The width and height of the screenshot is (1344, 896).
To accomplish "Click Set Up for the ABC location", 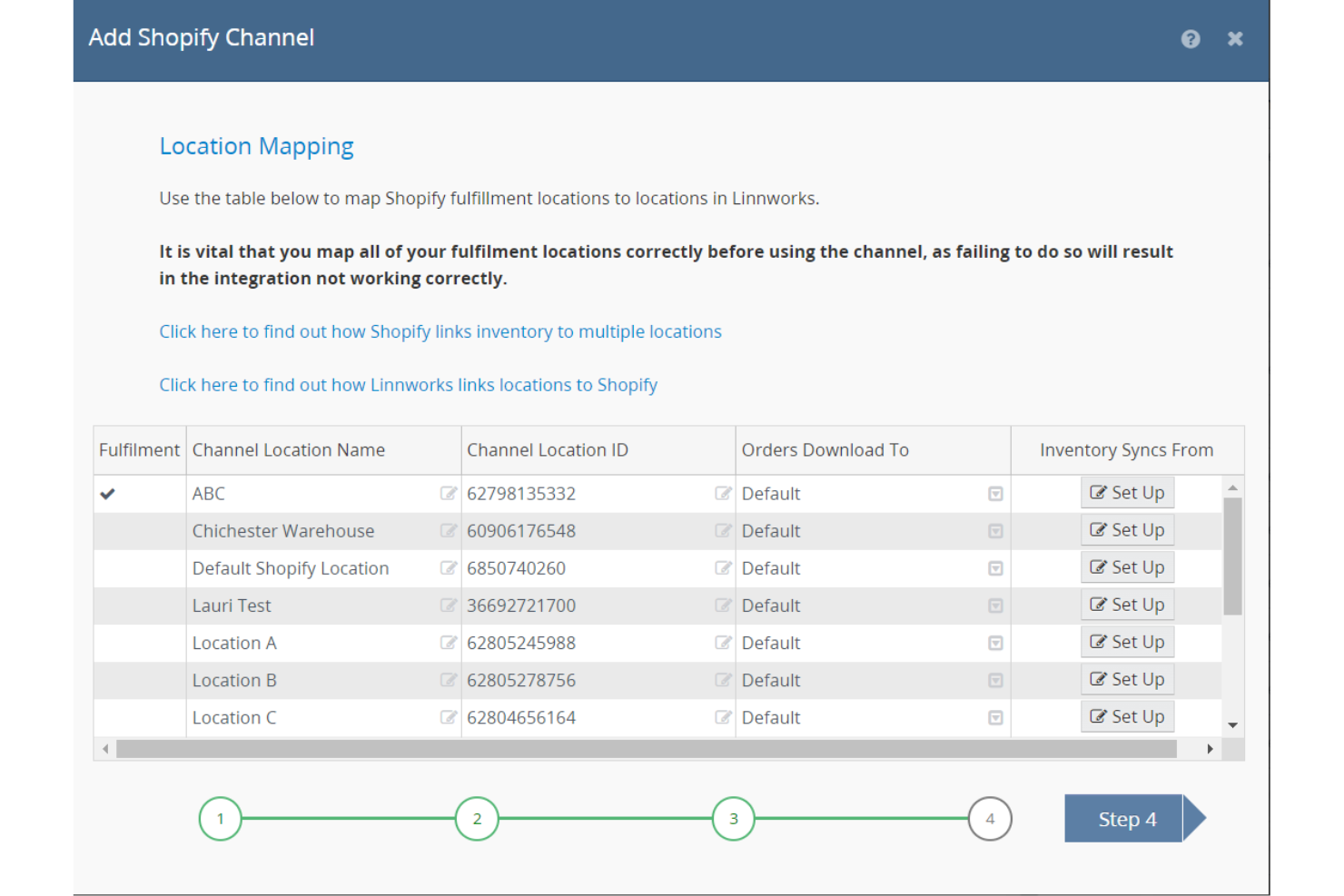I will click(x=1127, y=492).
